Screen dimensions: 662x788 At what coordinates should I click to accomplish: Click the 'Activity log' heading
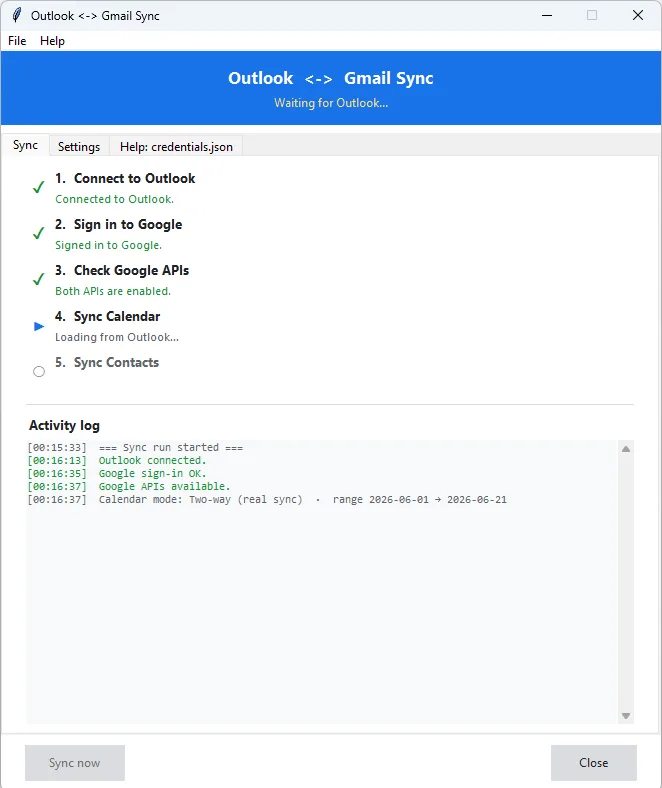click(x=64, y=426)
